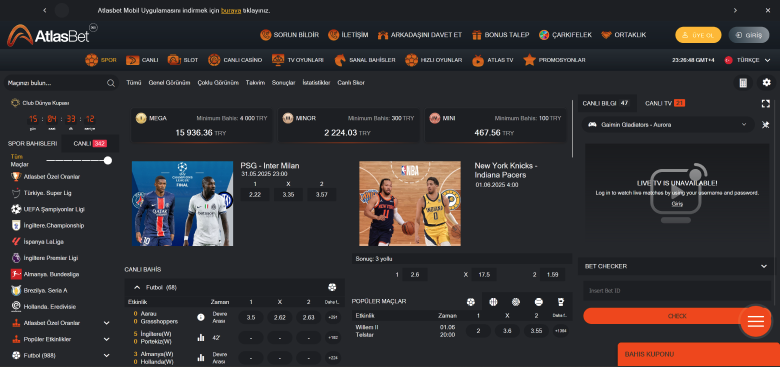Go to next announcement arrow
This screenshot has width=780, height=367.
click(x=735, y=10)
